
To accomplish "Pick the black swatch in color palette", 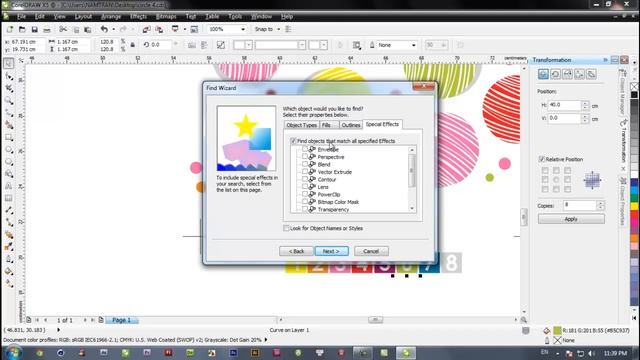I will click(634, 95).
